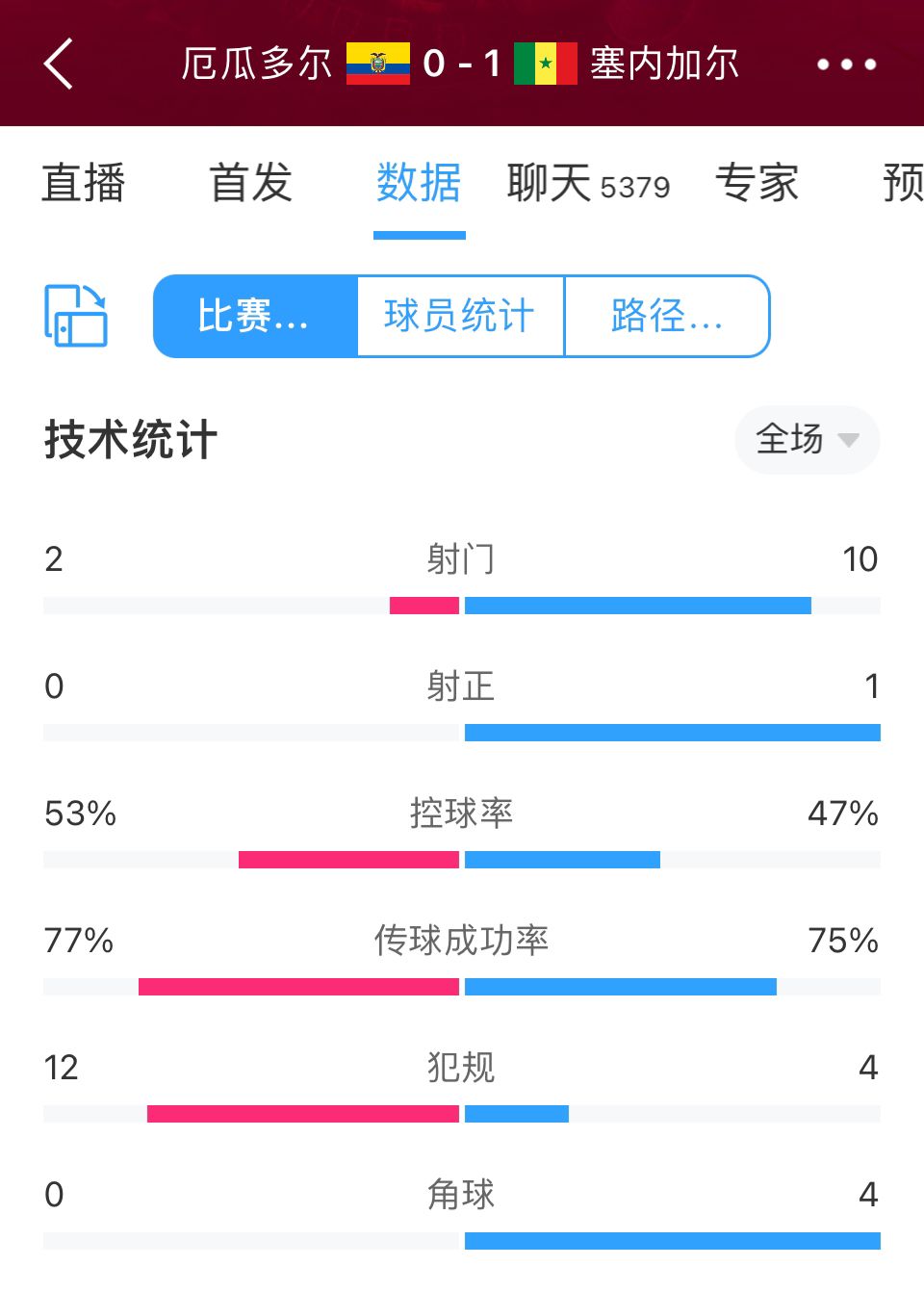The width and height of the screenshot is (924, 1292).
Task: Tap the 射门 shots stat bar
Action: [462, 606]
